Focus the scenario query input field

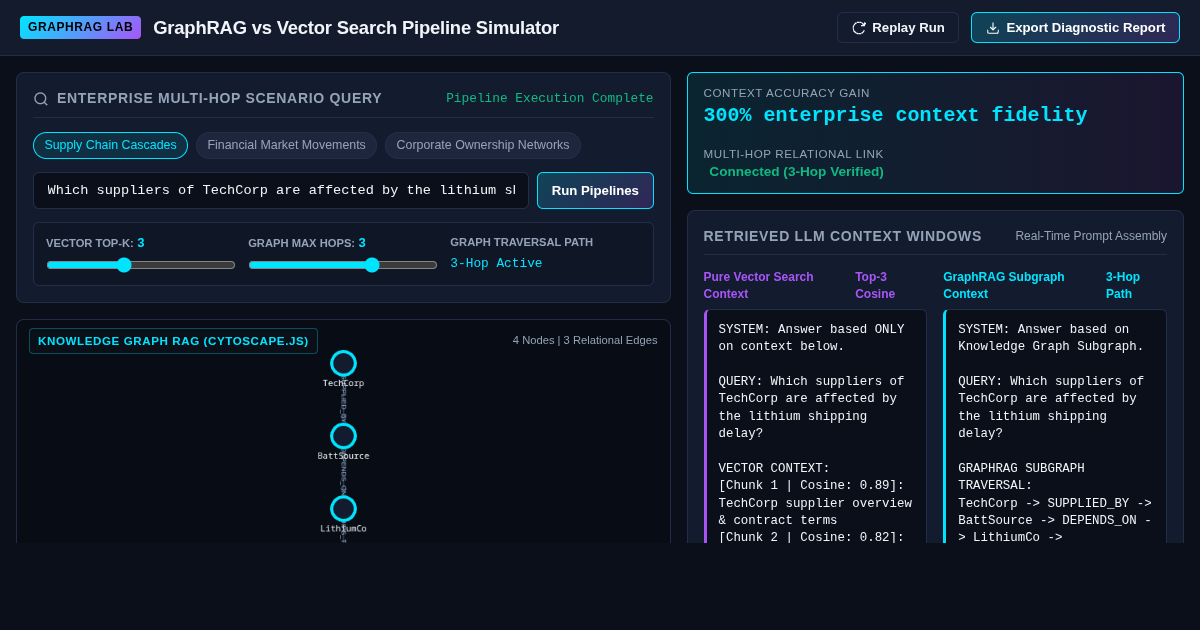point(281,190)
